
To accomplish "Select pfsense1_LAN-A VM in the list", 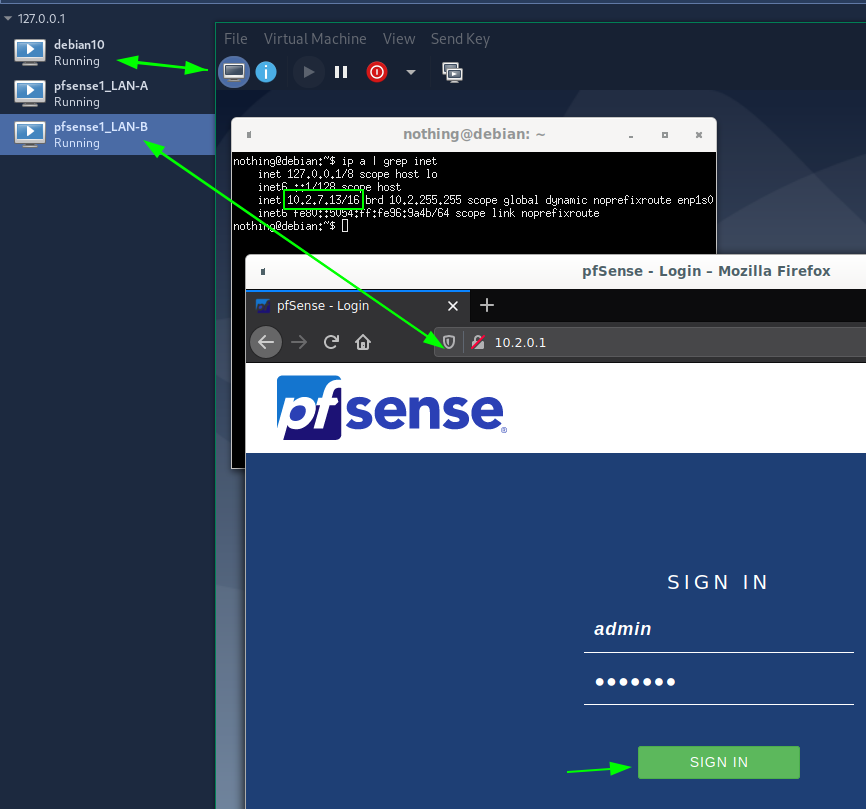I will 107,94.
